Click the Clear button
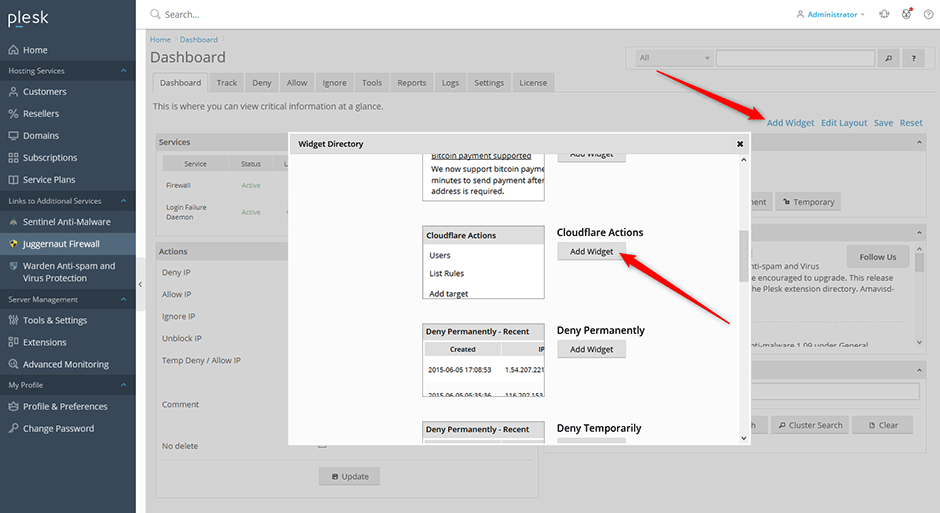 tap(883, 425)
